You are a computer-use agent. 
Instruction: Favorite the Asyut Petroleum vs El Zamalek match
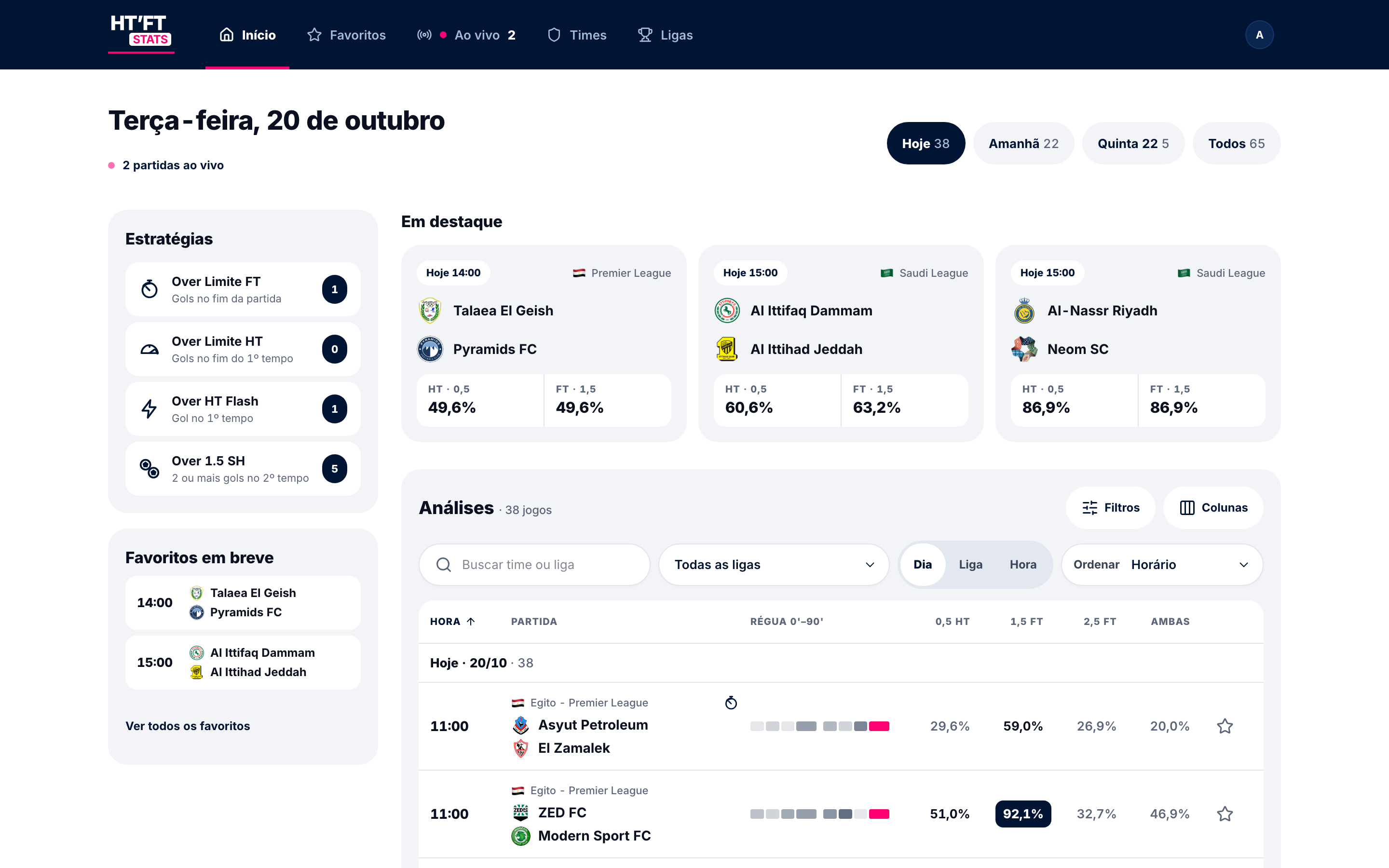point(1225,726)
